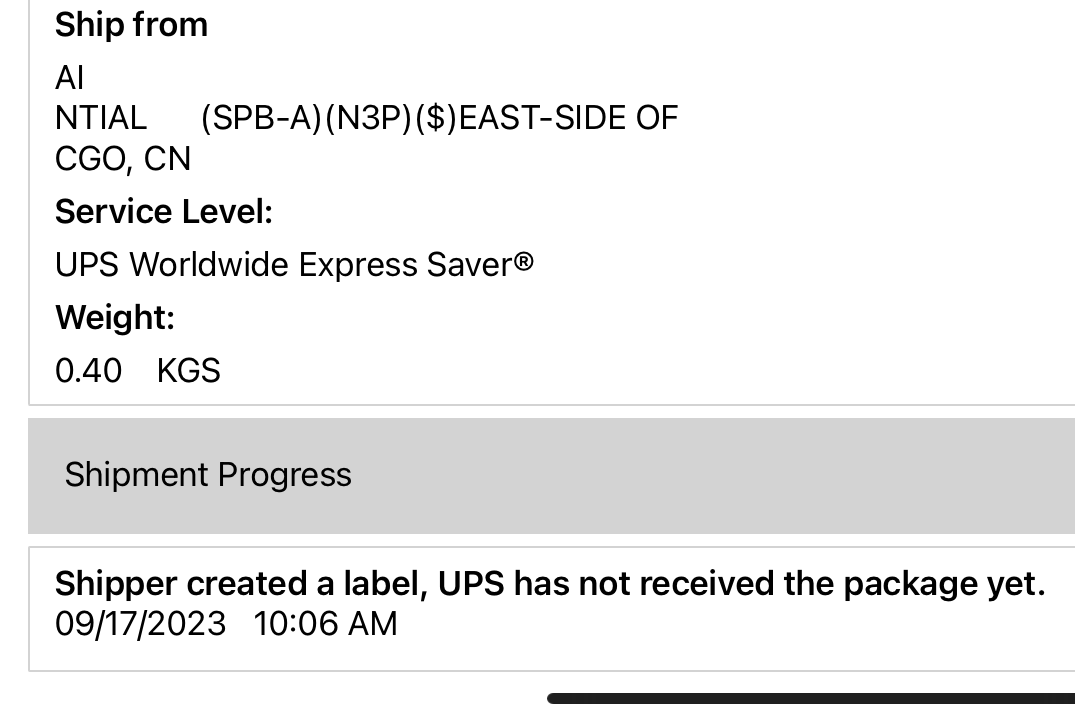Tap the Weight label

point(115,318)
